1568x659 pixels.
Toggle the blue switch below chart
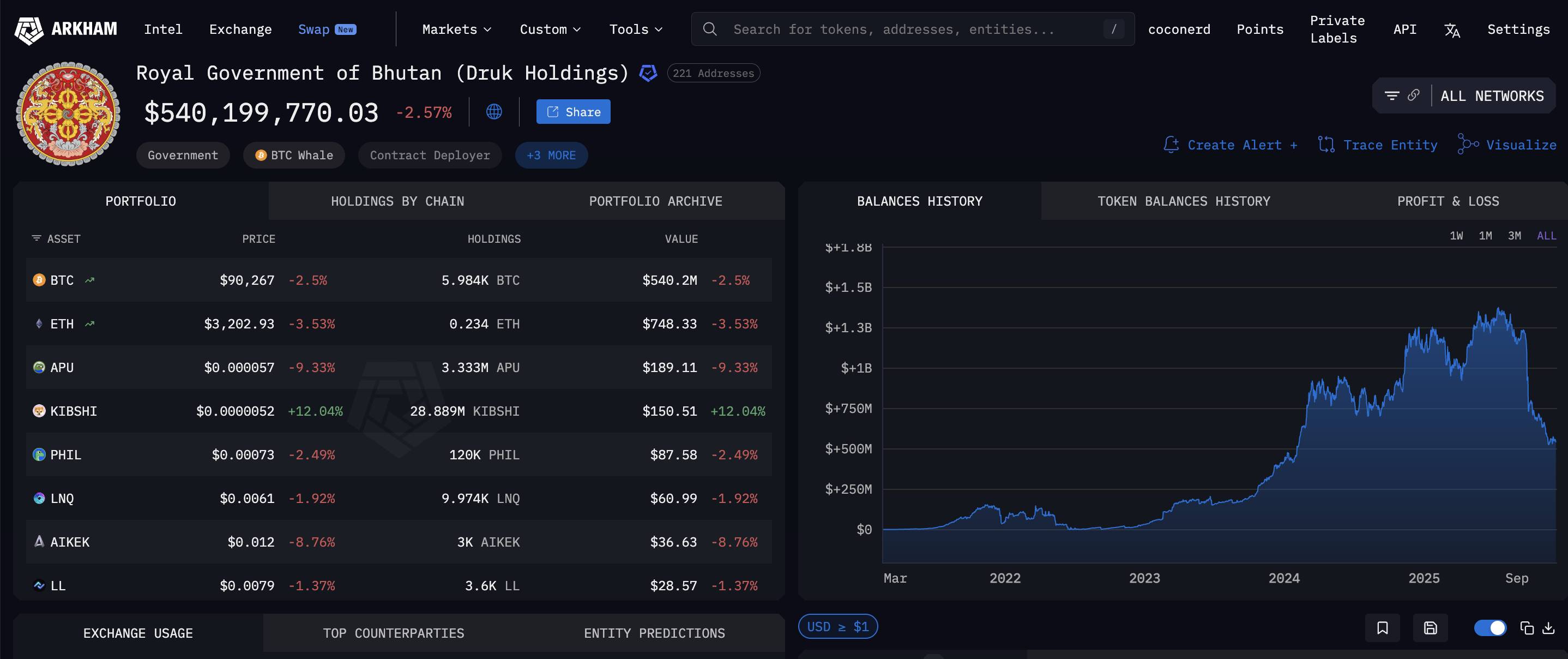pos(1489,627)
